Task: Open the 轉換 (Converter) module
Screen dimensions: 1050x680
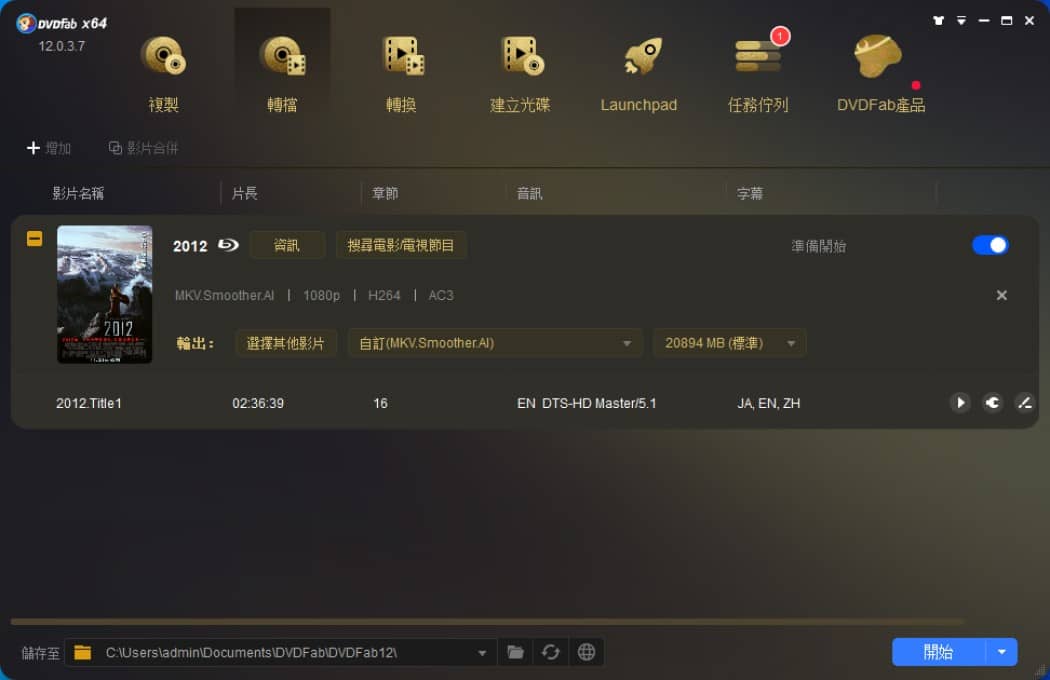Action: [x=401, y=74]
